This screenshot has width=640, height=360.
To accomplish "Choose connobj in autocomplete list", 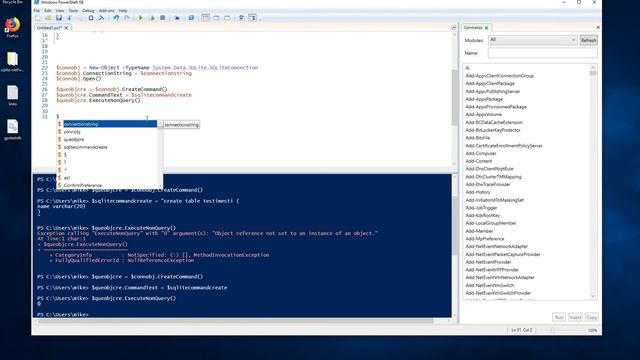I will pyautogui.click(x=107, y=132).
